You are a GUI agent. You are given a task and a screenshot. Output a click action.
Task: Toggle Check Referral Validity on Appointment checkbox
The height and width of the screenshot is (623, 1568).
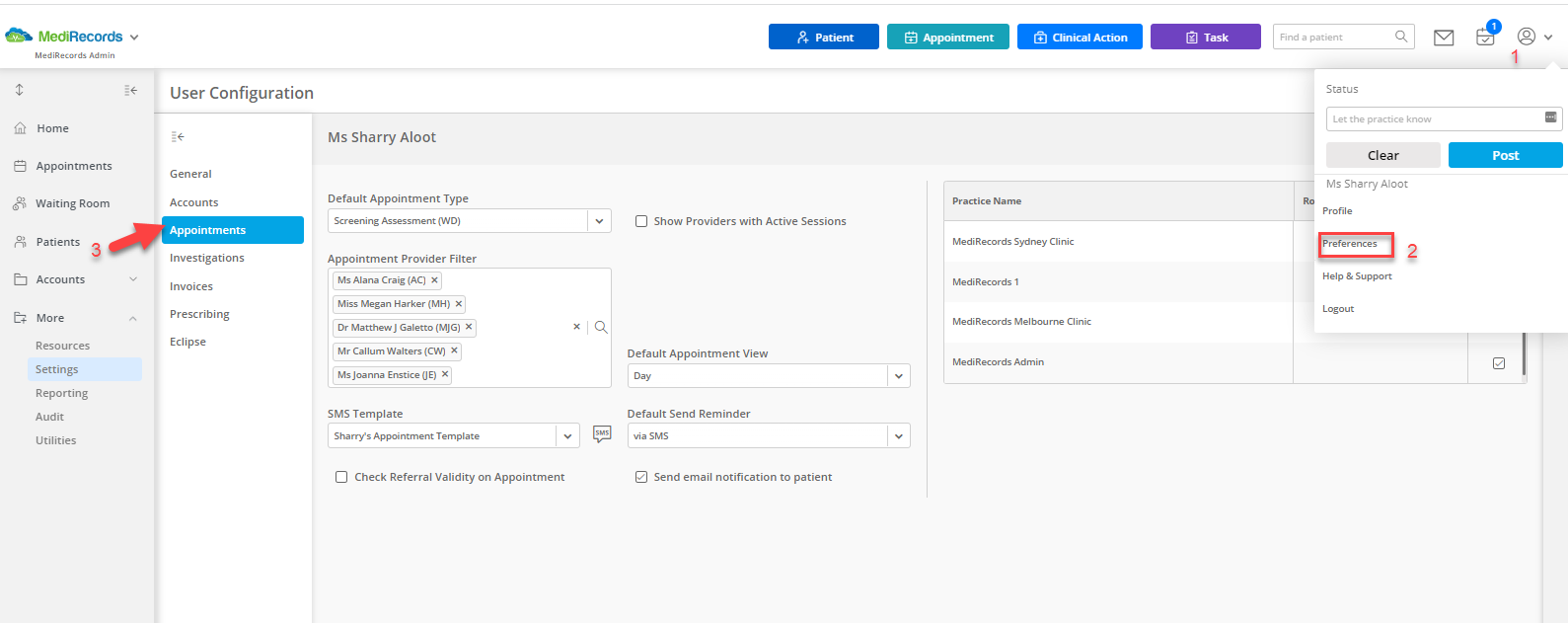(341, 477)
